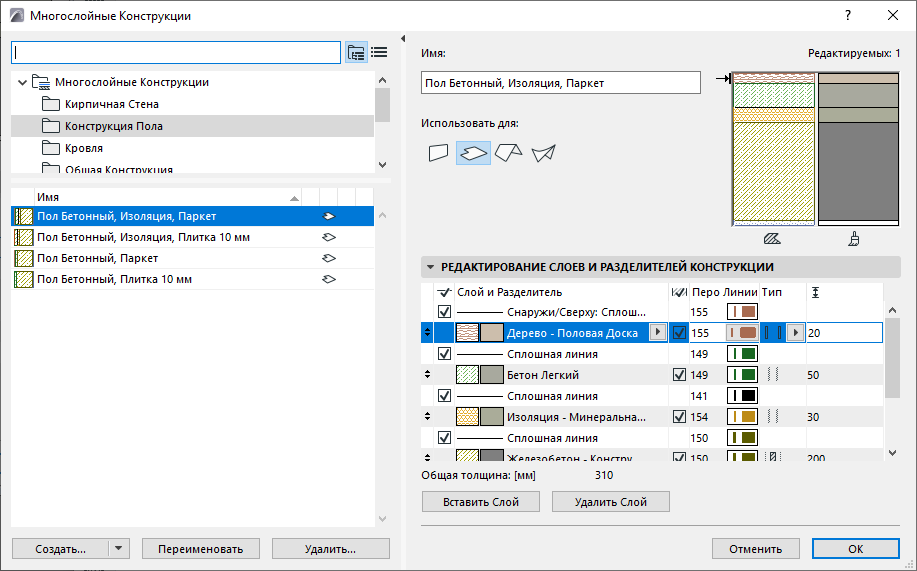Click folder tree scroll down arrow

[x=382, y=165]
